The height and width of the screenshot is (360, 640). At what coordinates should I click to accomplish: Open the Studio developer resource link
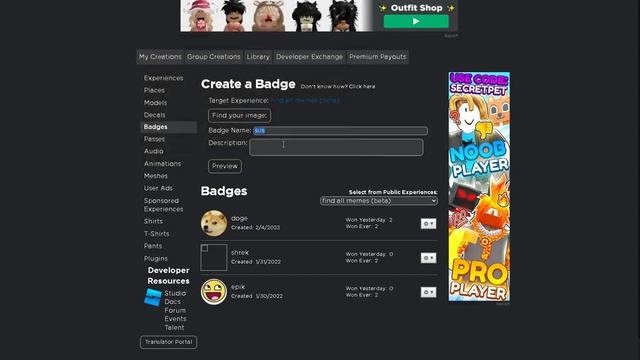click(x=175, y=293)
